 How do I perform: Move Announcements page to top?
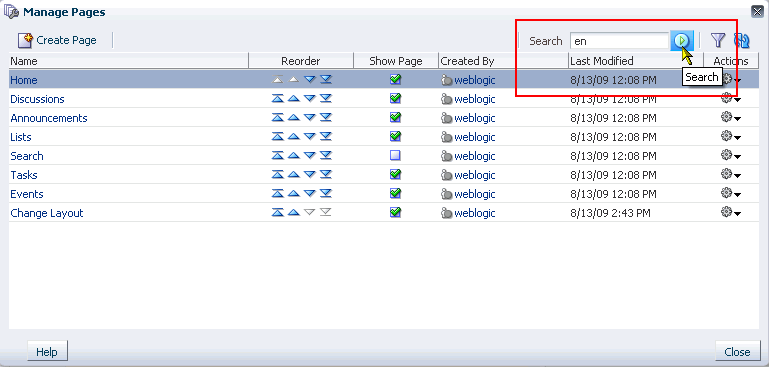pyautogui.click(x=278, y=118)
